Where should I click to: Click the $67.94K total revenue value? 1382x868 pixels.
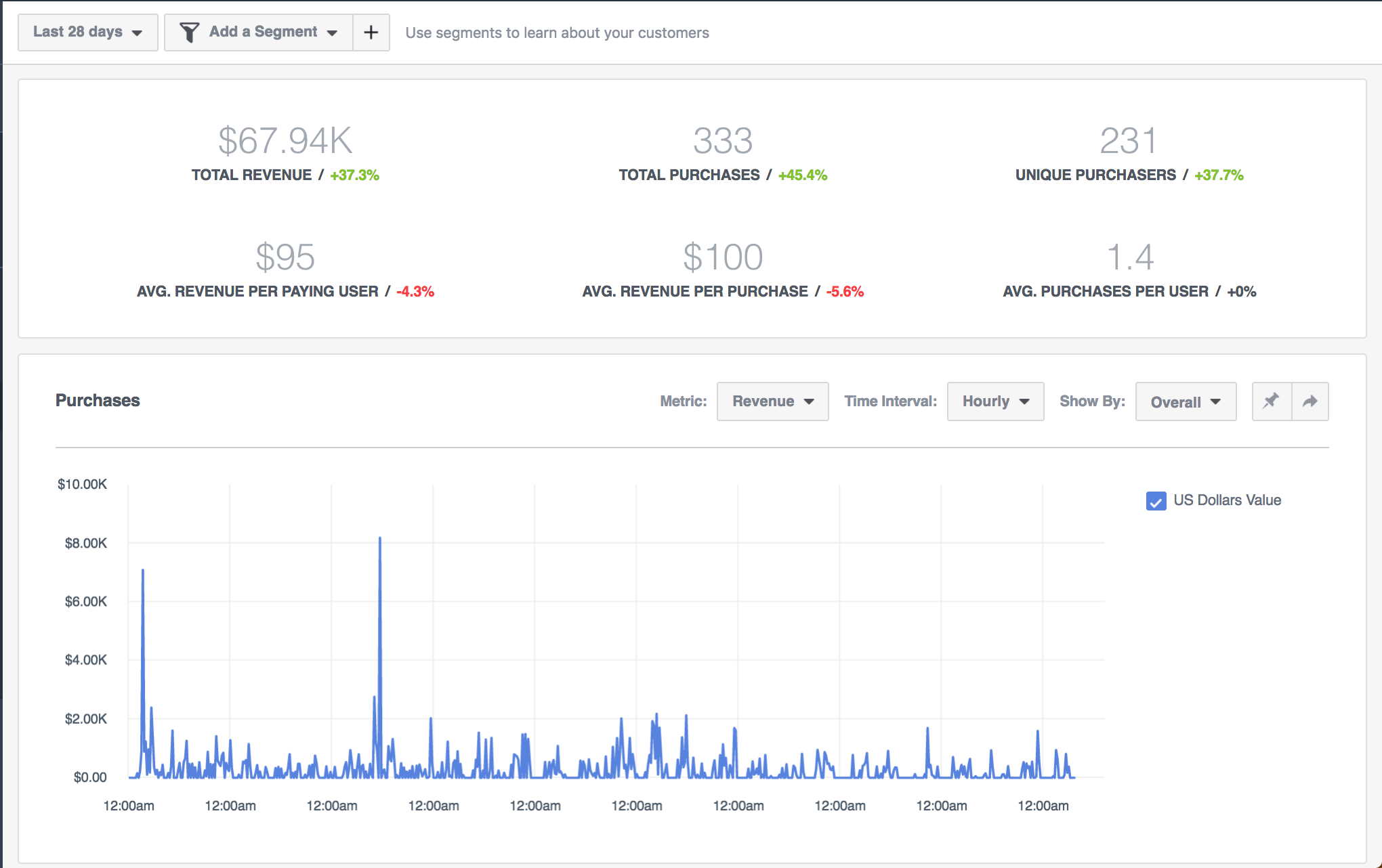tap(285, 141)
